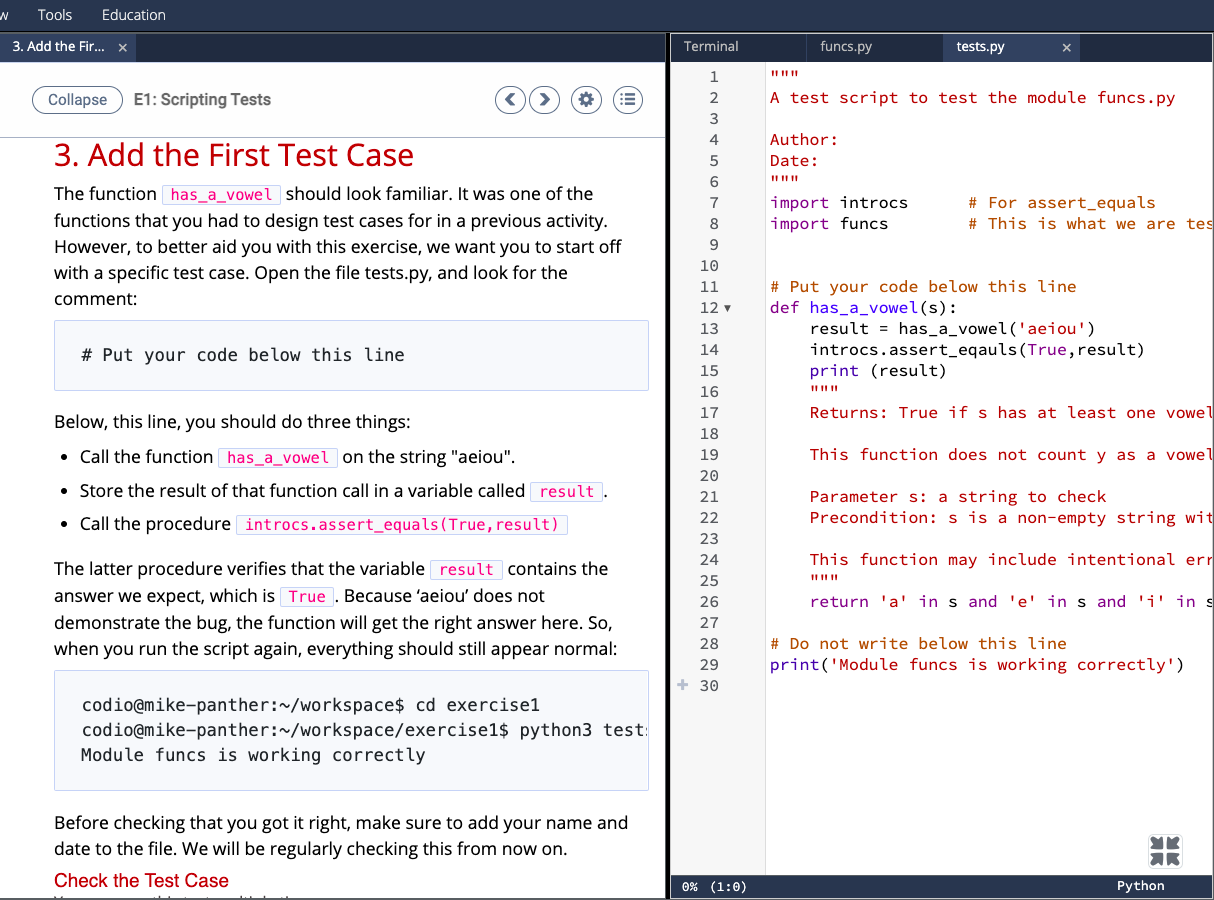
Task: Click the plus icon beside line 30
Action: point(682,685)
